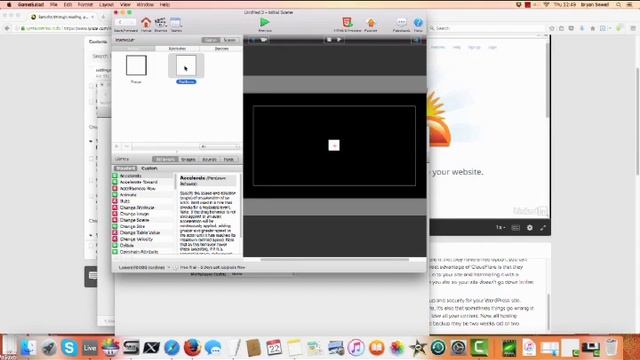Click the play control in scene header
Screen dimensions: 640x360
point(339,40)
